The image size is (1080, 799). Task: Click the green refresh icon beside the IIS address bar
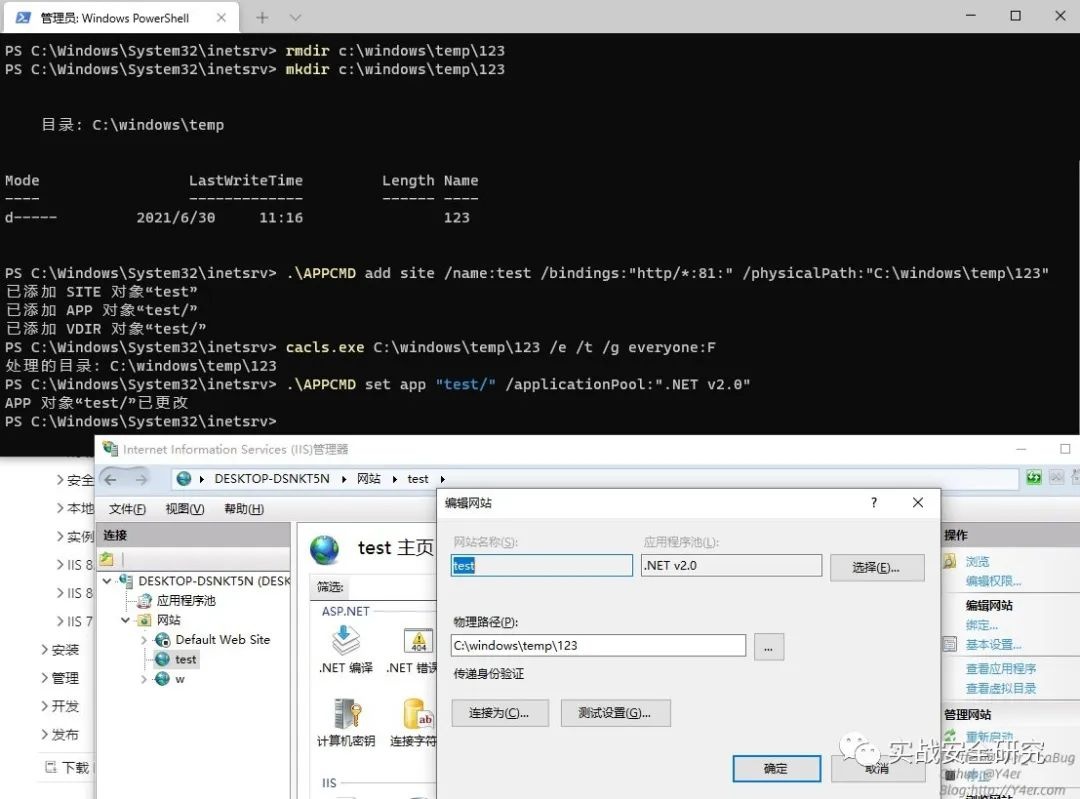tap(1034, 477)
